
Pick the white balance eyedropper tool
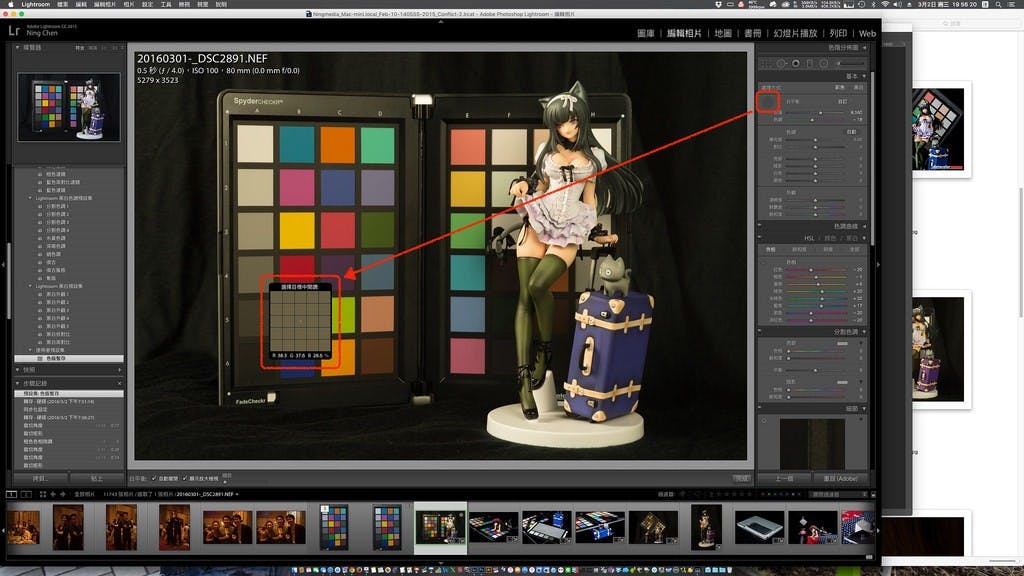(x=768, y=101)
